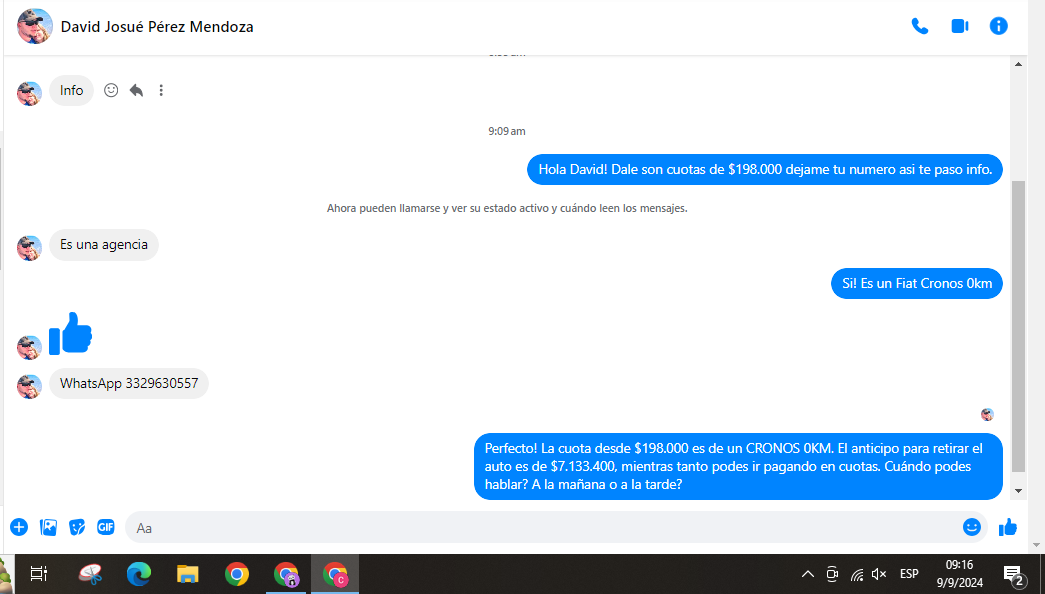Select the Hola David cuotas message bubble

click(765, 169)
